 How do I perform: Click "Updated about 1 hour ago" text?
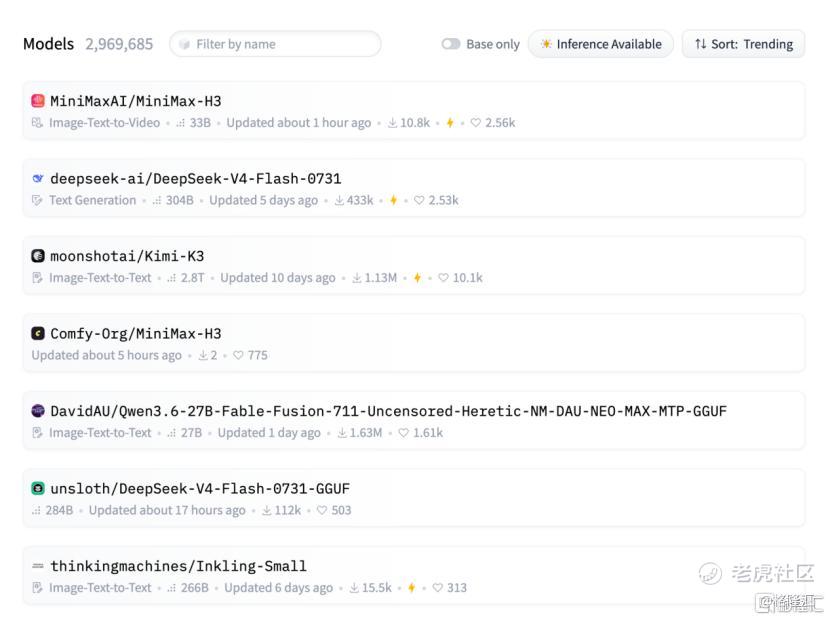pos(299,123)
